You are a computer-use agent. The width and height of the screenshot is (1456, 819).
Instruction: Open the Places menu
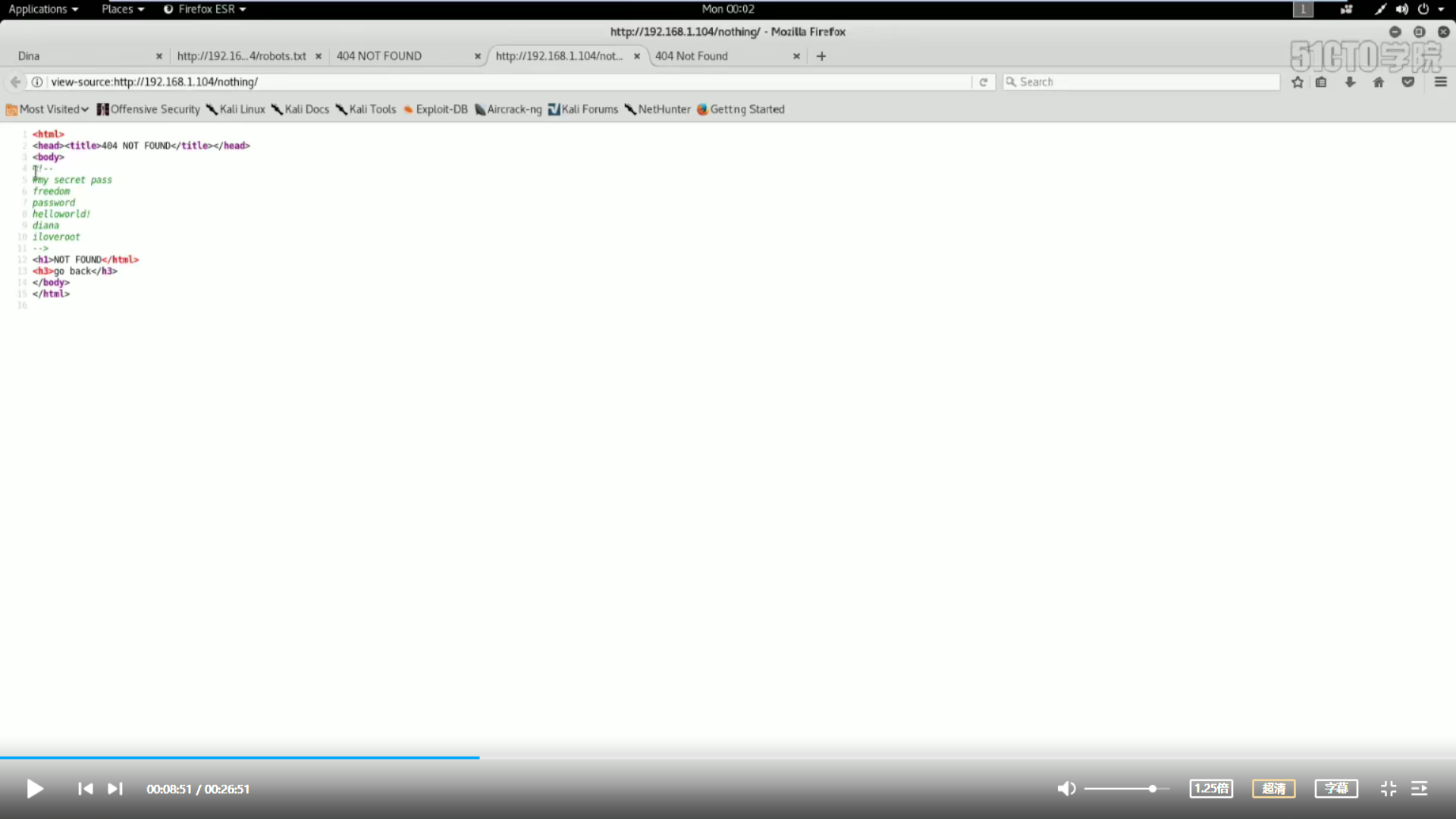point(123,9)
